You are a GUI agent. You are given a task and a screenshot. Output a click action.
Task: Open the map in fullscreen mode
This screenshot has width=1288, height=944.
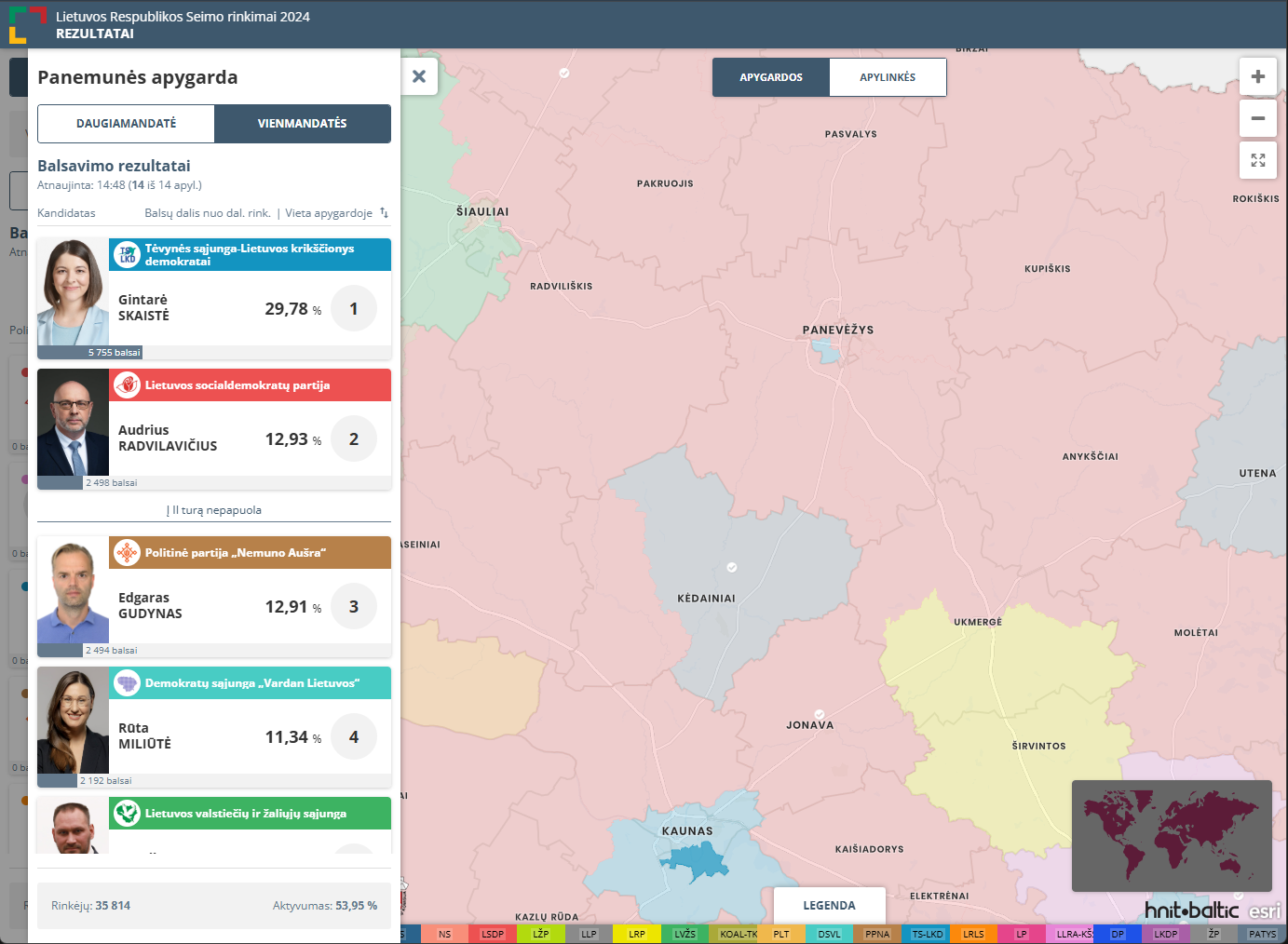tap(1258, 160)
